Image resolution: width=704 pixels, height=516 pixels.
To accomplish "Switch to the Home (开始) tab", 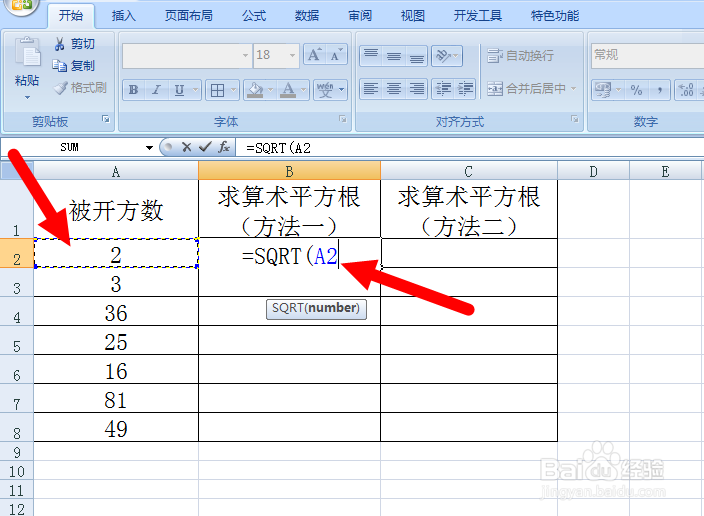I will click(71, 16).
